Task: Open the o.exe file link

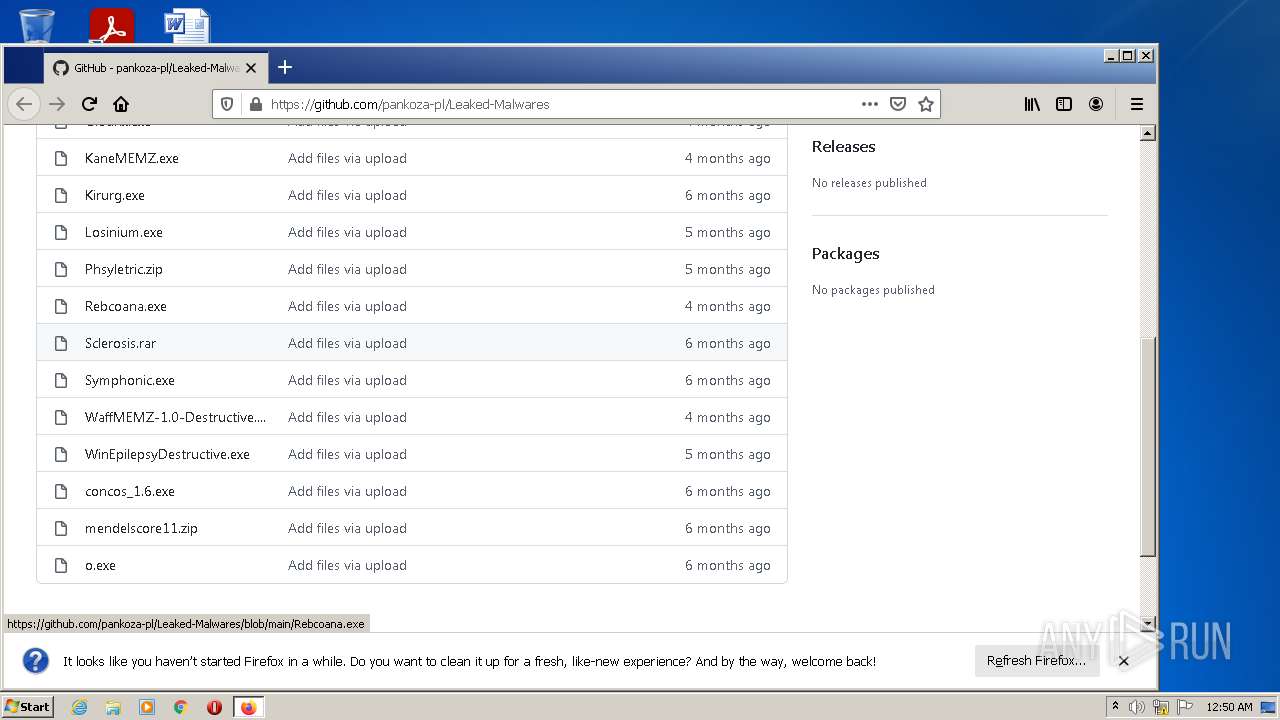Action: click(100, 565)
